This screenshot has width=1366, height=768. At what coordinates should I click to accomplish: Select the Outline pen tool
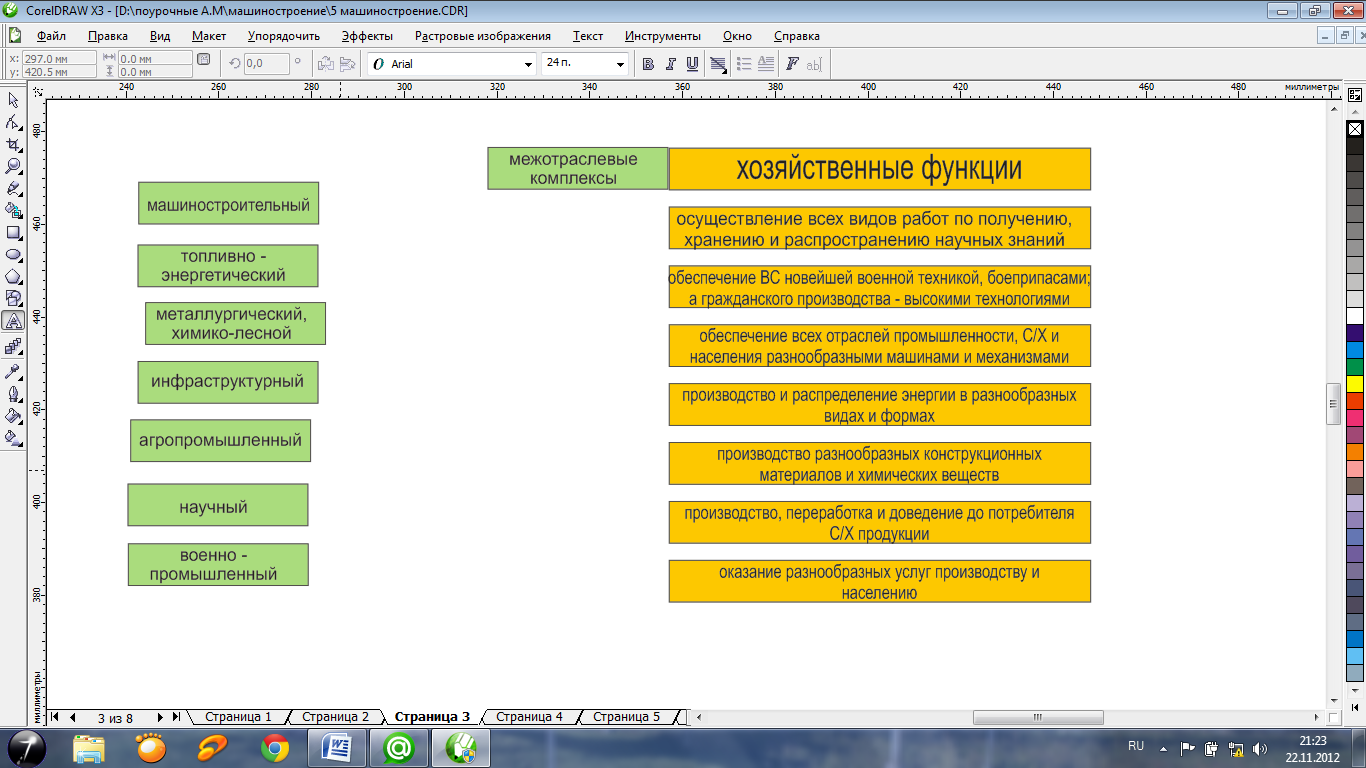[14, 393]
